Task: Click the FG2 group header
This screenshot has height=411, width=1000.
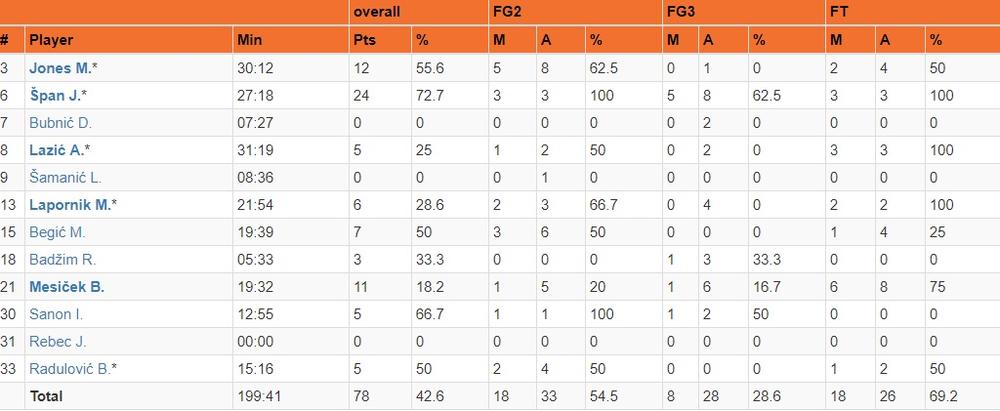Action: point(507,13)
